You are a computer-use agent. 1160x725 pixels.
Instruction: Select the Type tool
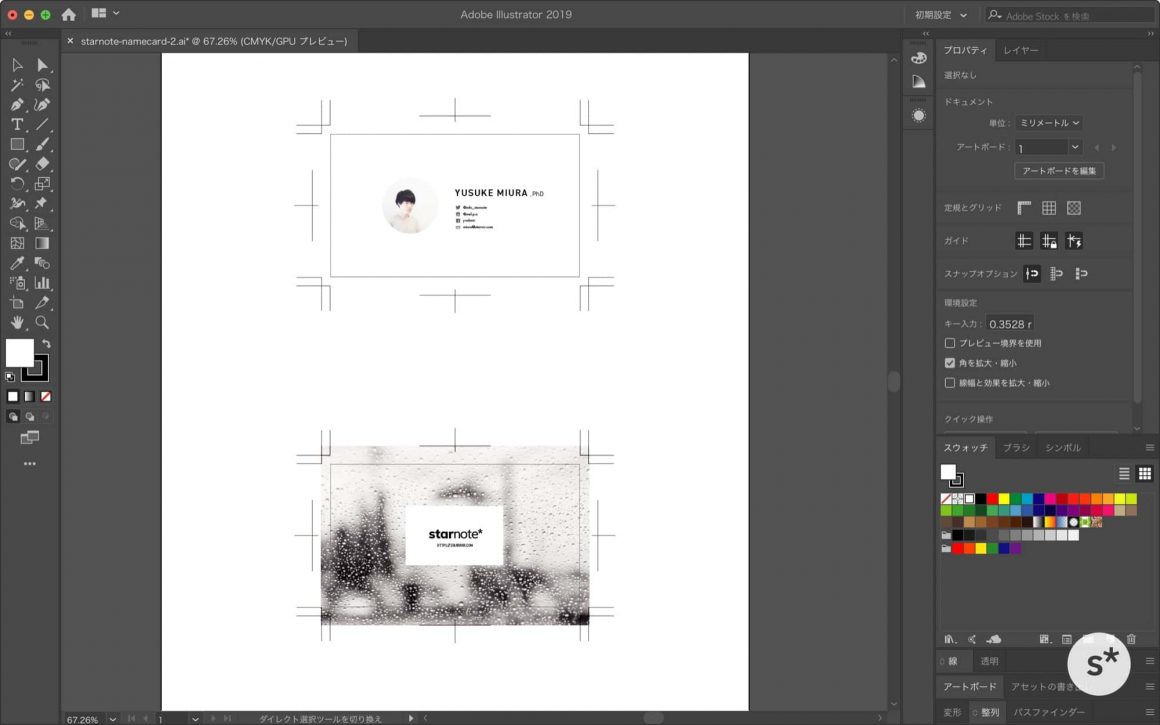(17, 124)
